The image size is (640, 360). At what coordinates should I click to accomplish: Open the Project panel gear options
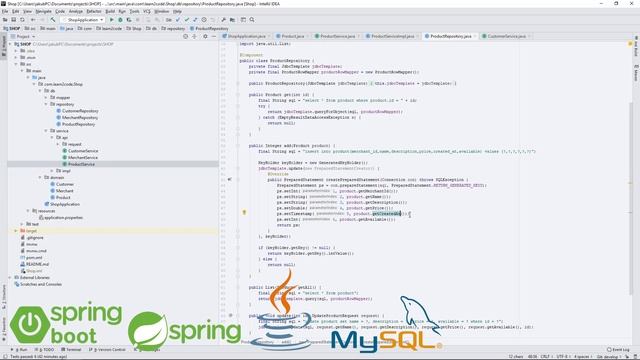pyautogui.click(x=205, y=36)
